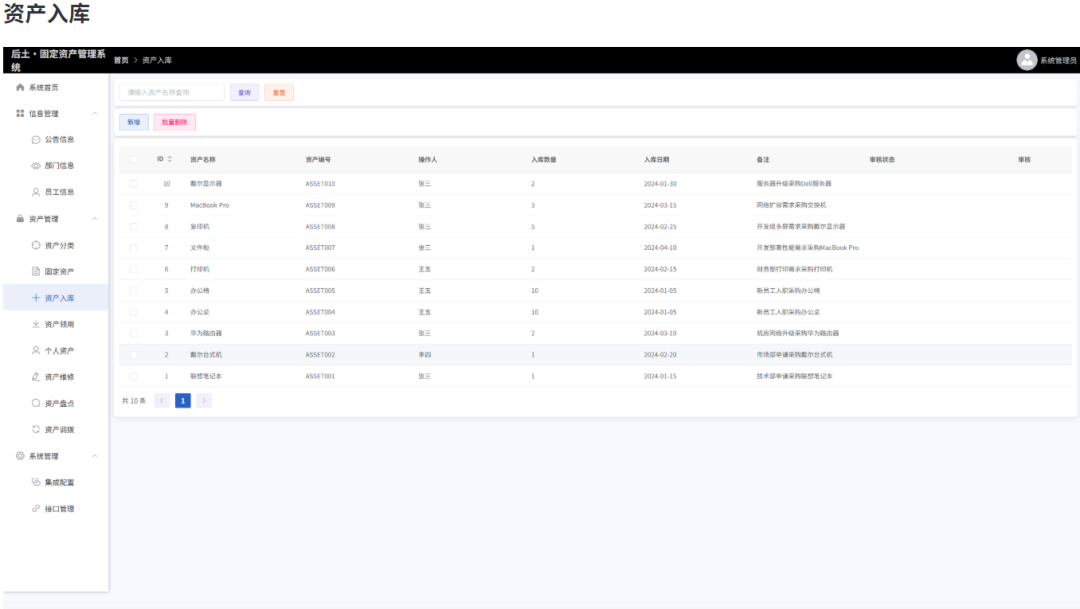1080x609 pixels.
Task: Check the row for 复印机 ASSET008
Action: tap(134, 227)
